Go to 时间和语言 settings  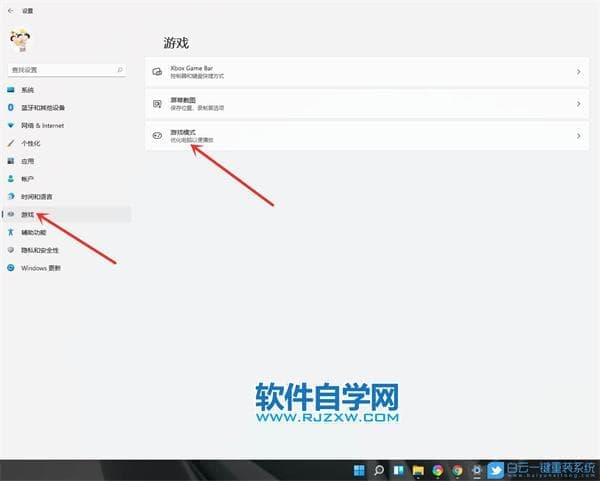pyautogui.click(x=37, y=196)
